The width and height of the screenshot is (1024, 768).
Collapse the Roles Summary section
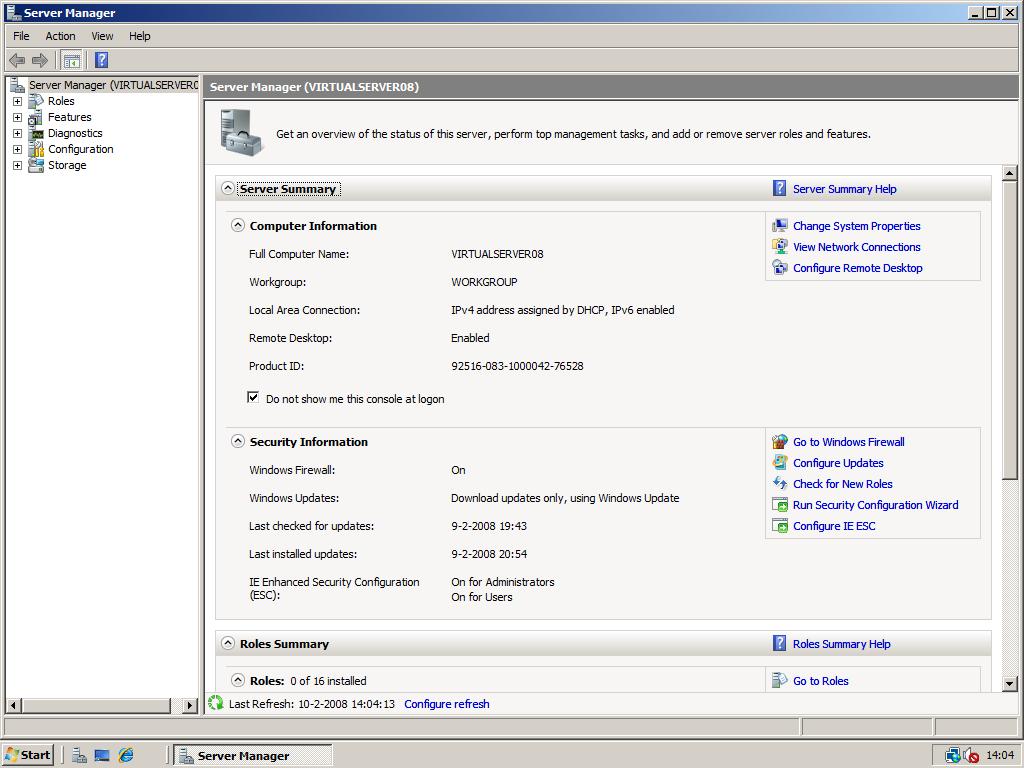(x=227, y=643)
